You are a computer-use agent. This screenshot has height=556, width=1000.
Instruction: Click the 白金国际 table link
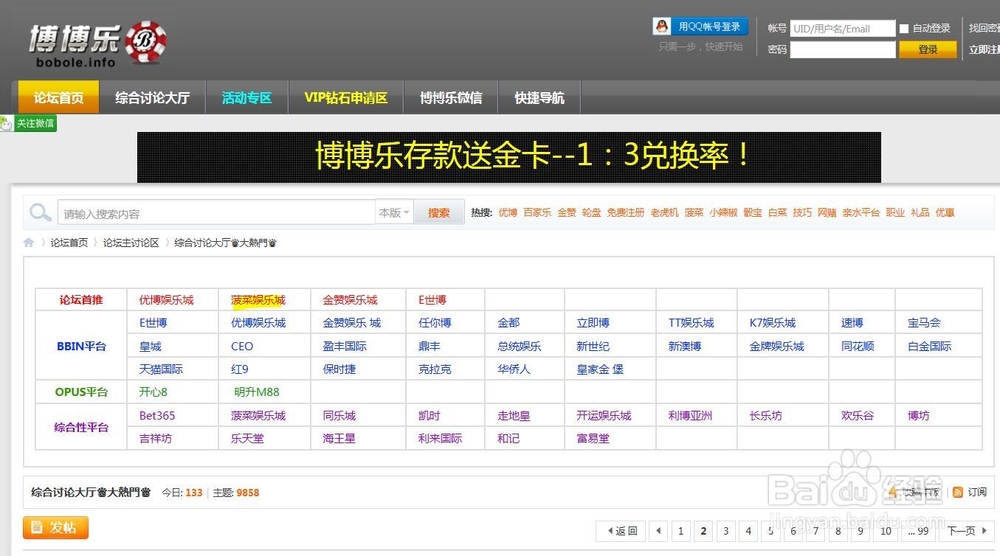tap(929, 346)
